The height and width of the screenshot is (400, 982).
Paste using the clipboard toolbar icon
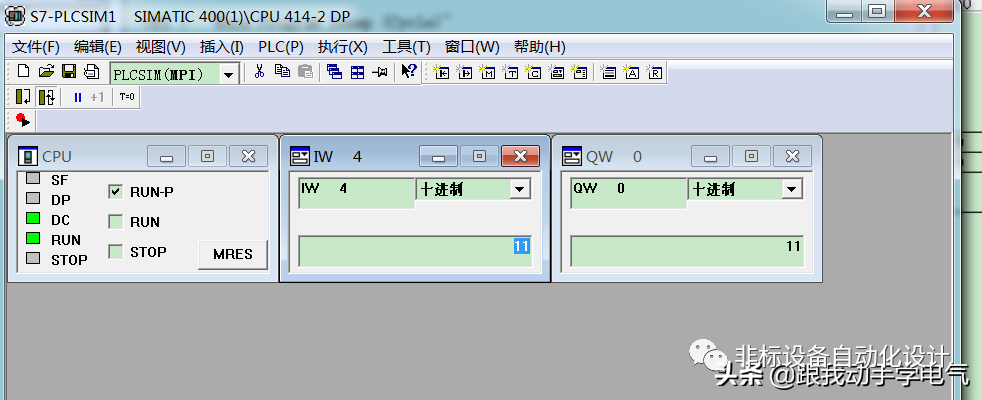305,71
